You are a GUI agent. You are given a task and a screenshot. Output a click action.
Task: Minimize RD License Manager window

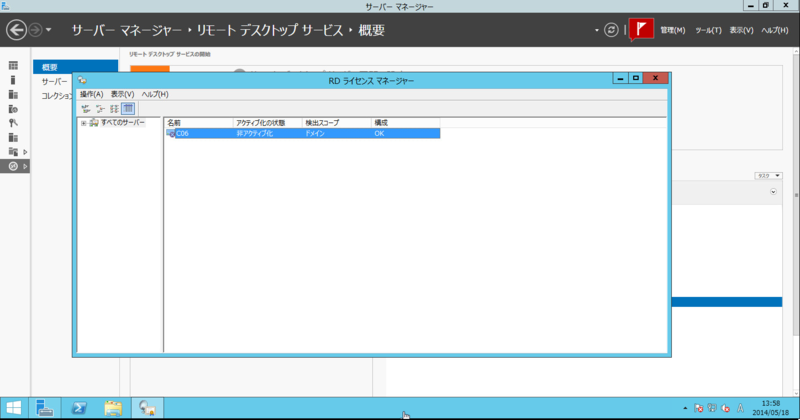point(620,78)
